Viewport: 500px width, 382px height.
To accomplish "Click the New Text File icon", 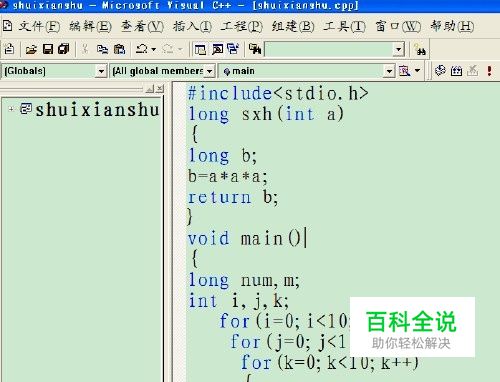I will 9,49.
